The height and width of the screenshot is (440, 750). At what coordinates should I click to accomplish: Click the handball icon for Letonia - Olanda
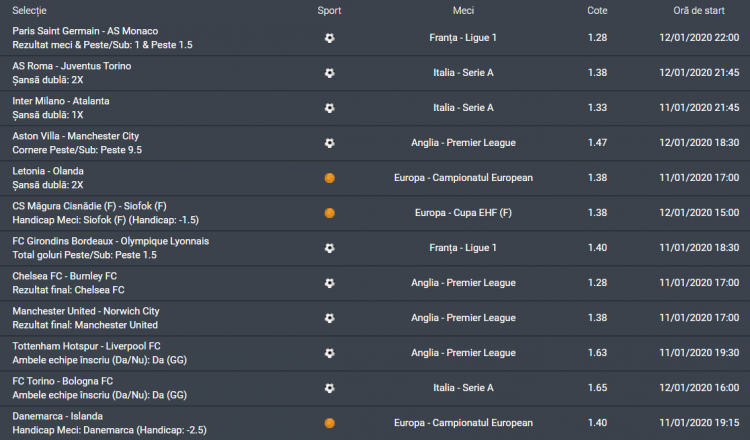(330, 178)
